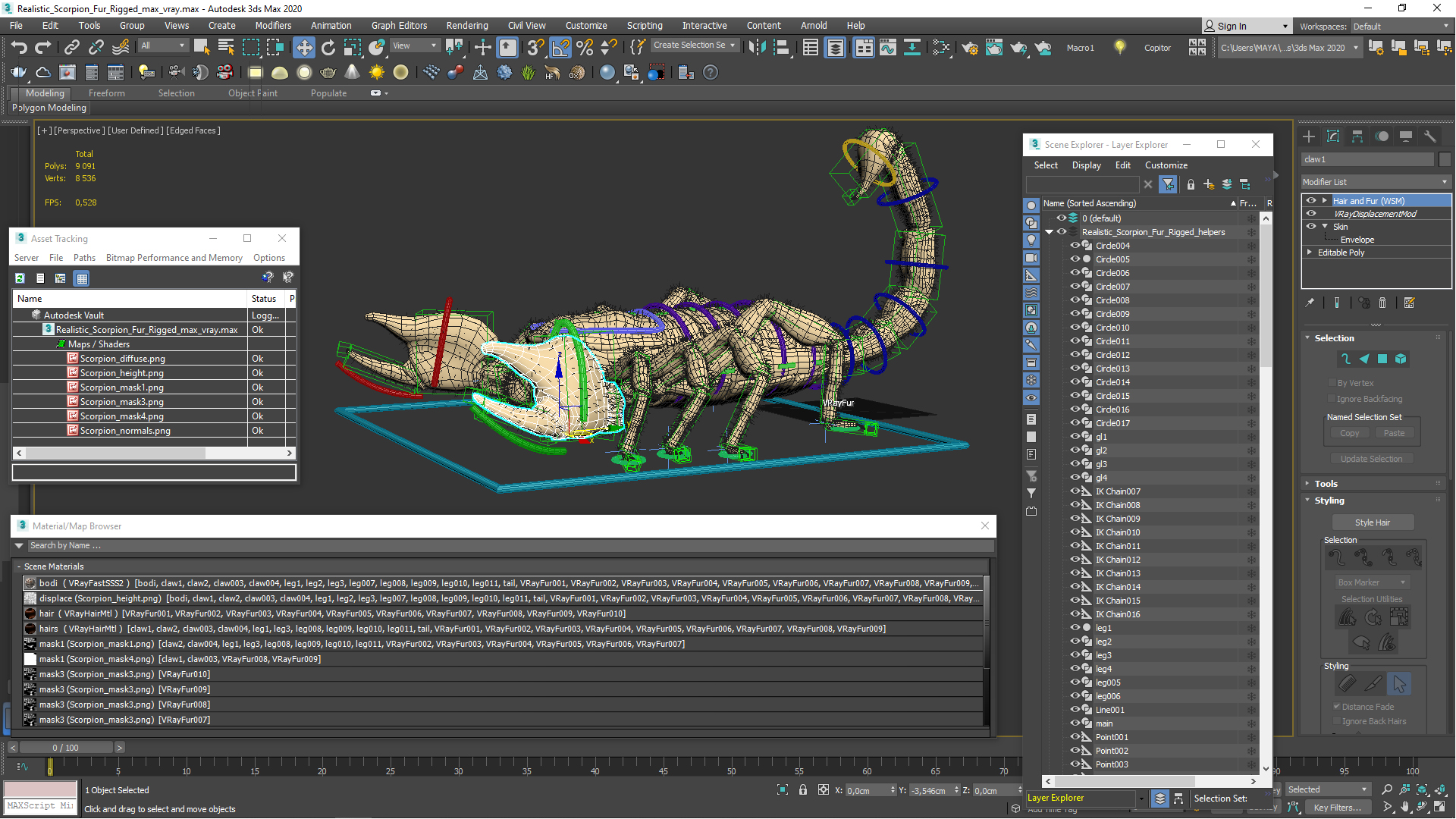Click the Pin Stack icon below modifier stack
1456x819 pixels.
pos(1310,303)
